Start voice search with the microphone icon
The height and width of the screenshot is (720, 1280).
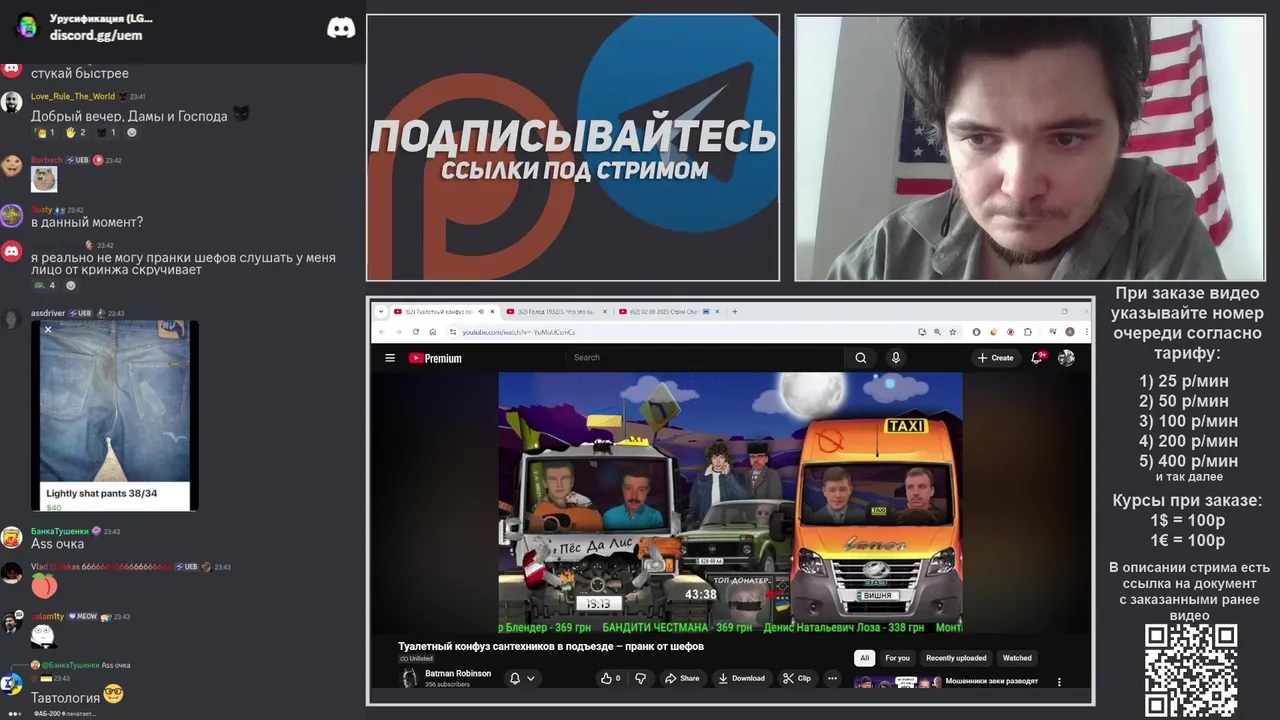pos(896,358)
